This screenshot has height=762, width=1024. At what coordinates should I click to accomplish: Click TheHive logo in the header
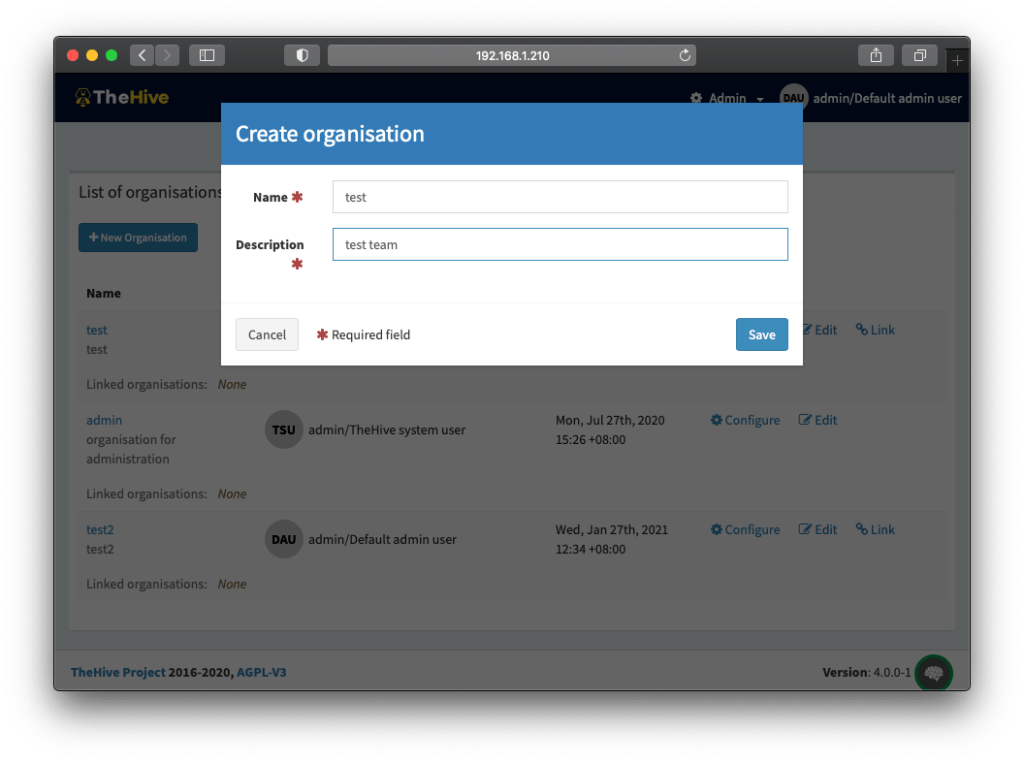[122, 98]
